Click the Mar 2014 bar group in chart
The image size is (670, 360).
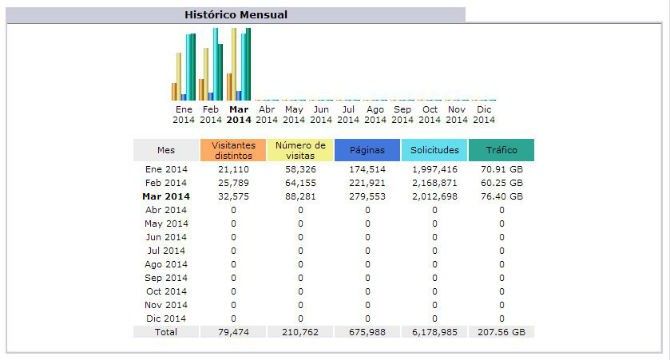tap(239, 64)
